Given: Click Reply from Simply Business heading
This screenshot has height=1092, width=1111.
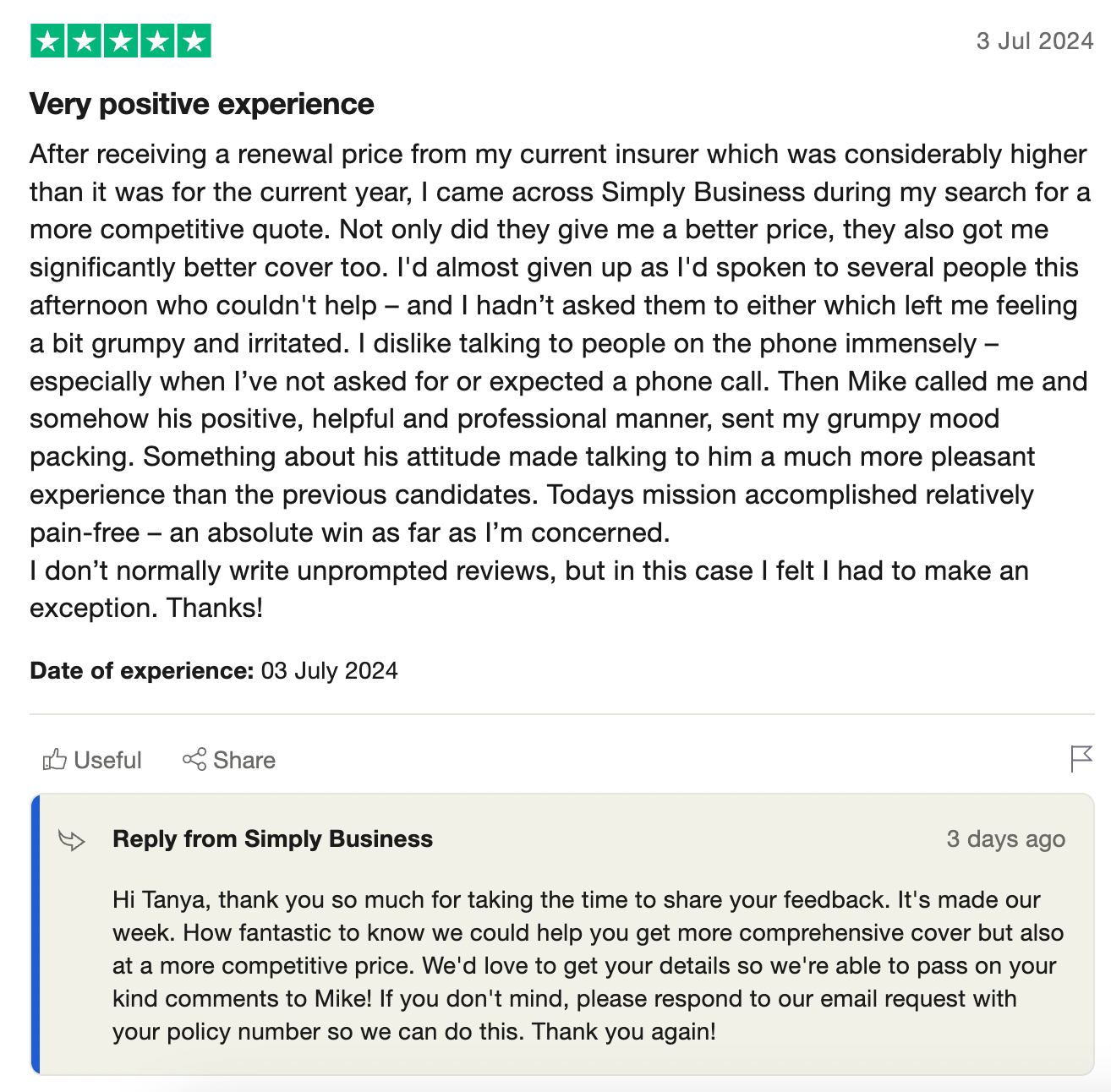Looking at the screenshot, I should click(x=272, y=839).
